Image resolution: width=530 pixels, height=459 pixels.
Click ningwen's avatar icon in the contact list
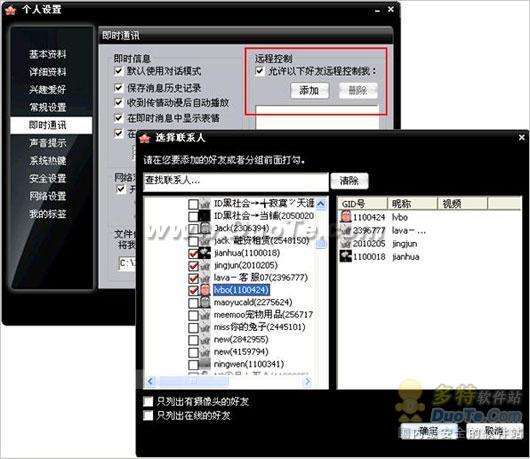tap(205, 364)
